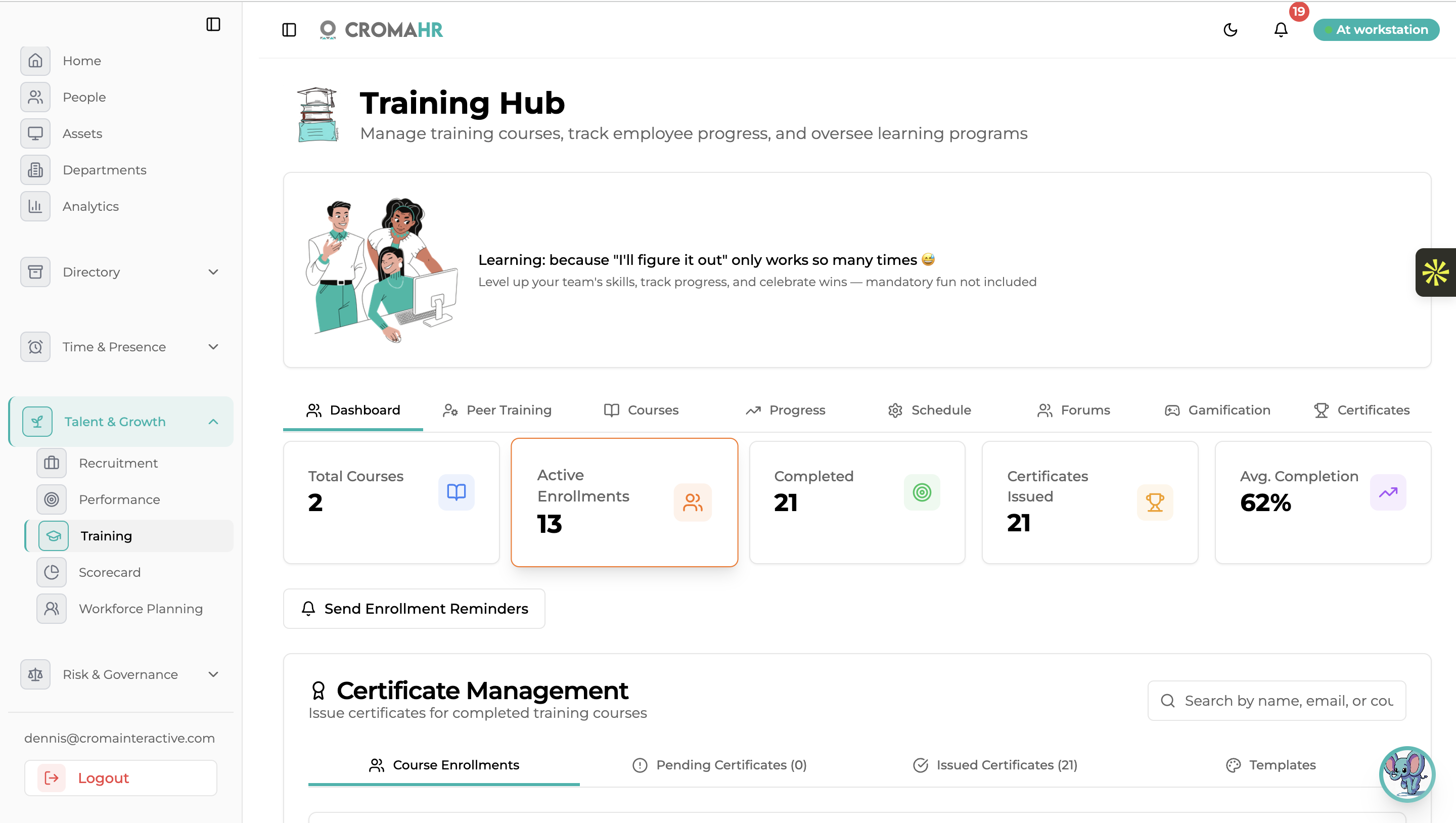Click the Avg. Completion value 62%

pyautogui.click(x=1265, y=502)
